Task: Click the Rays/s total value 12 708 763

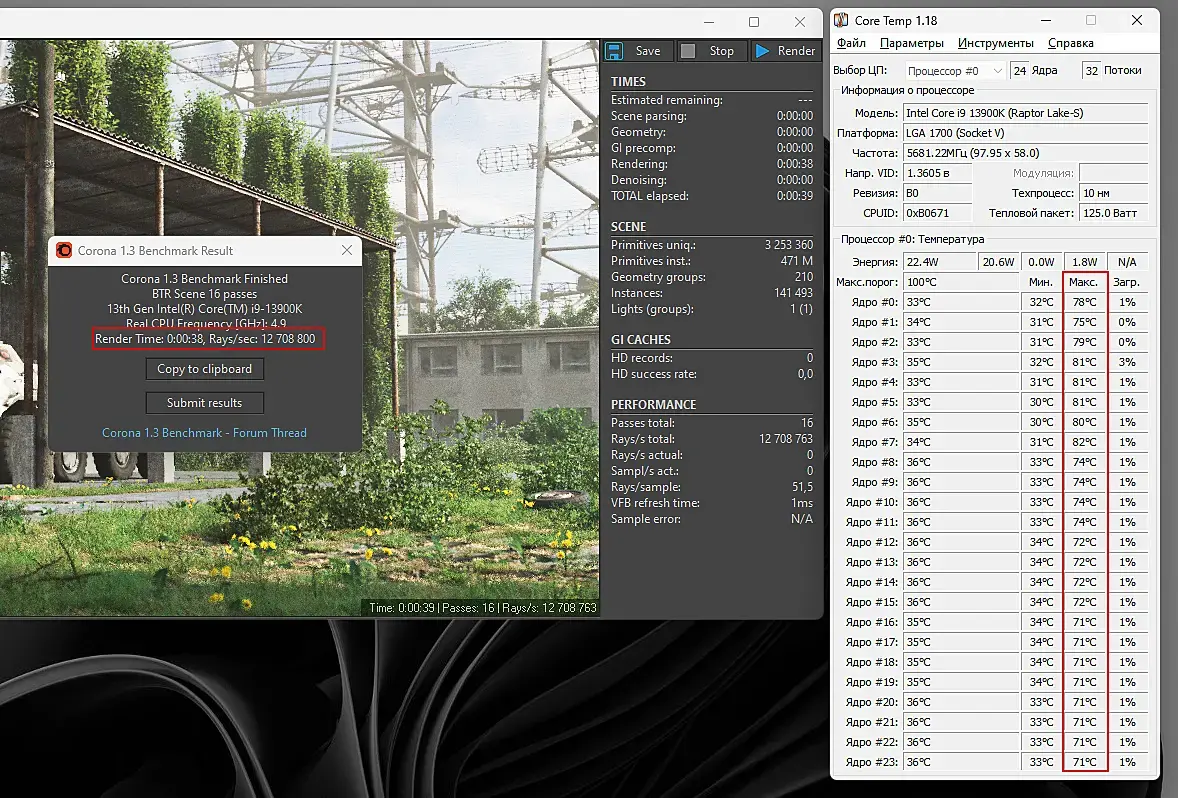Action: [x=786, y=439]
